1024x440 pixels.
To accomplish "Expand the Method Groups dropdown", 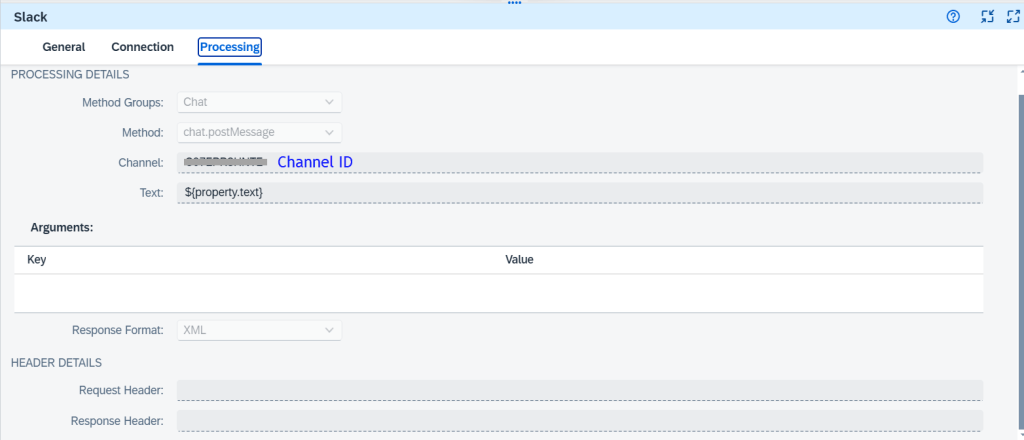I will pyautogui.click(x=260, y=102).
